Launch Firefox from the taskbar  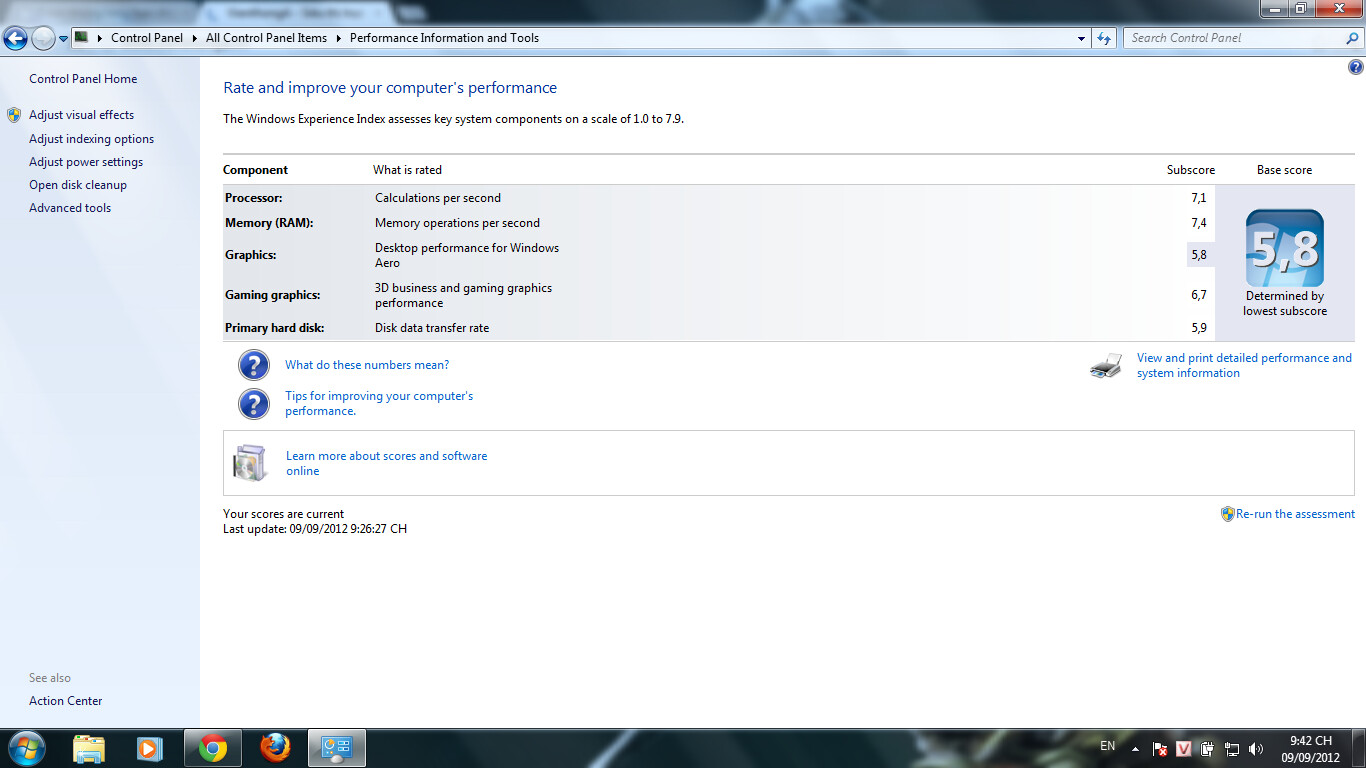coord(275,748)
